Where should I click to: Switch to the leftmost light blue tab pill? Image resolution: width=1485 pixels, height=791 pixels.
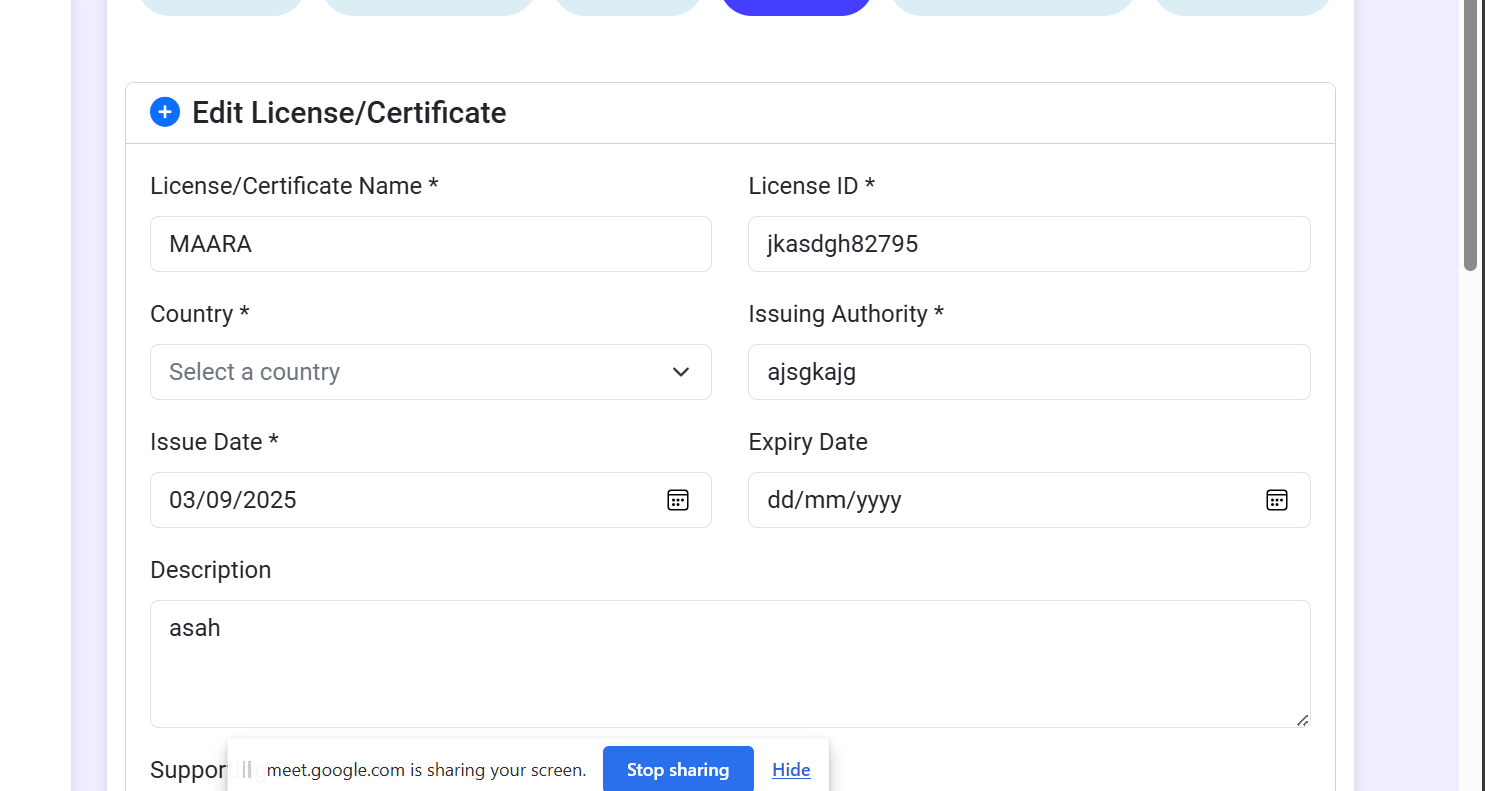click(220, 6)
